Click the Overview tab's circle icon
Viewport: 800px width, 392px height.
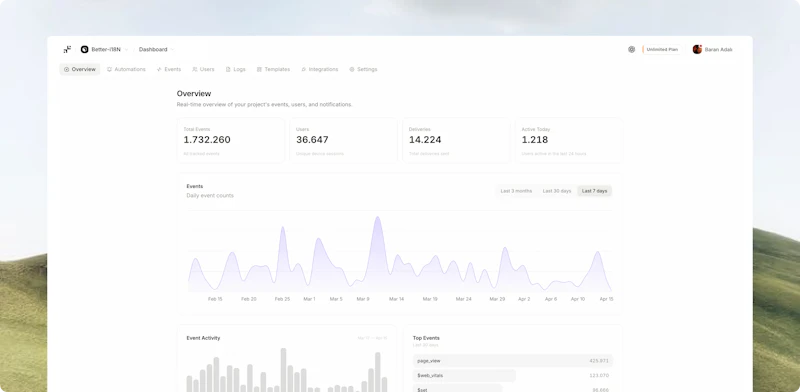coord(66,69)
